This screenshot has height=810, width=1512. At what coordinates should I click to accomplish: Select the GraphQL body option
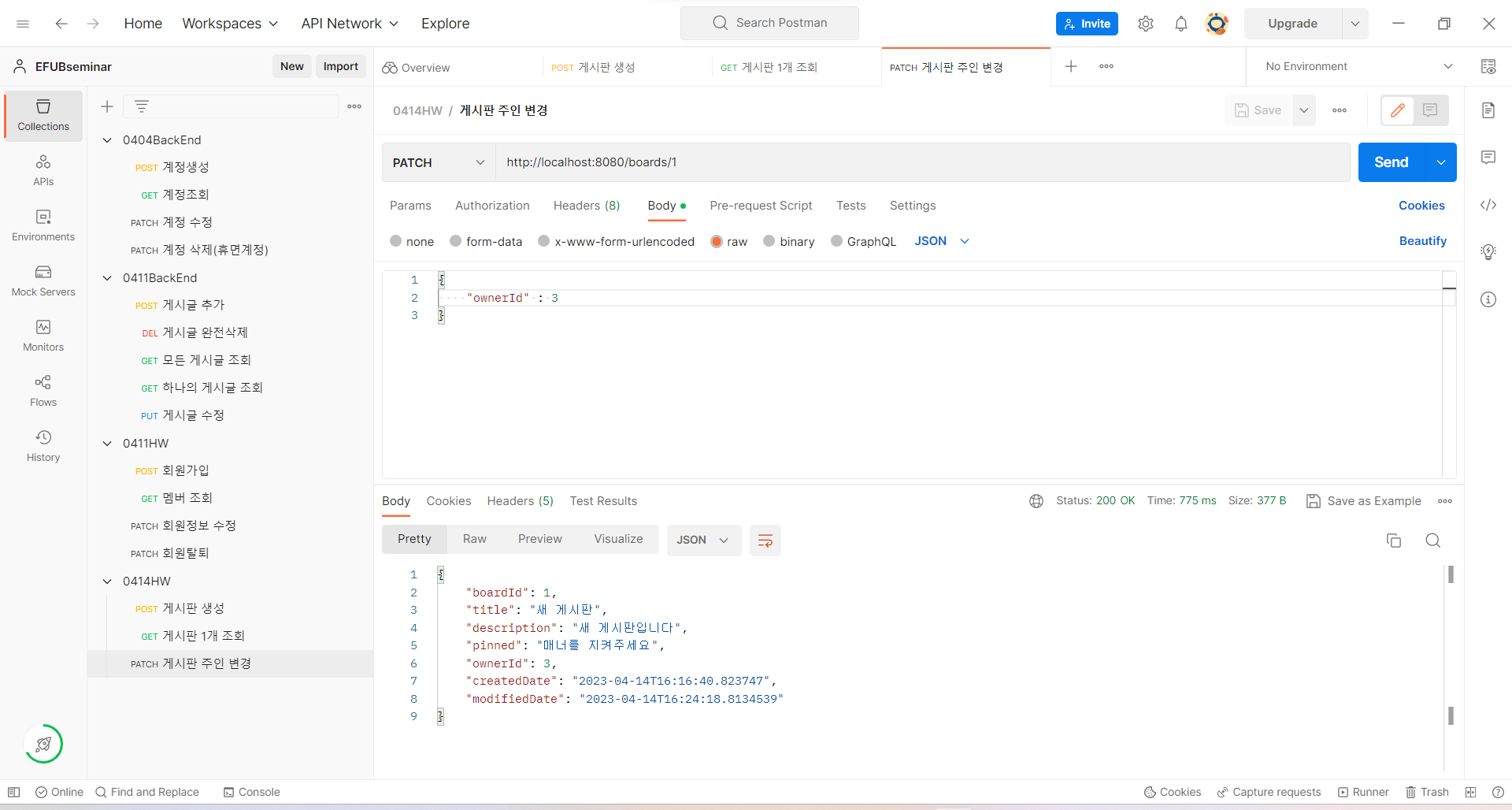tap(837, 241)
